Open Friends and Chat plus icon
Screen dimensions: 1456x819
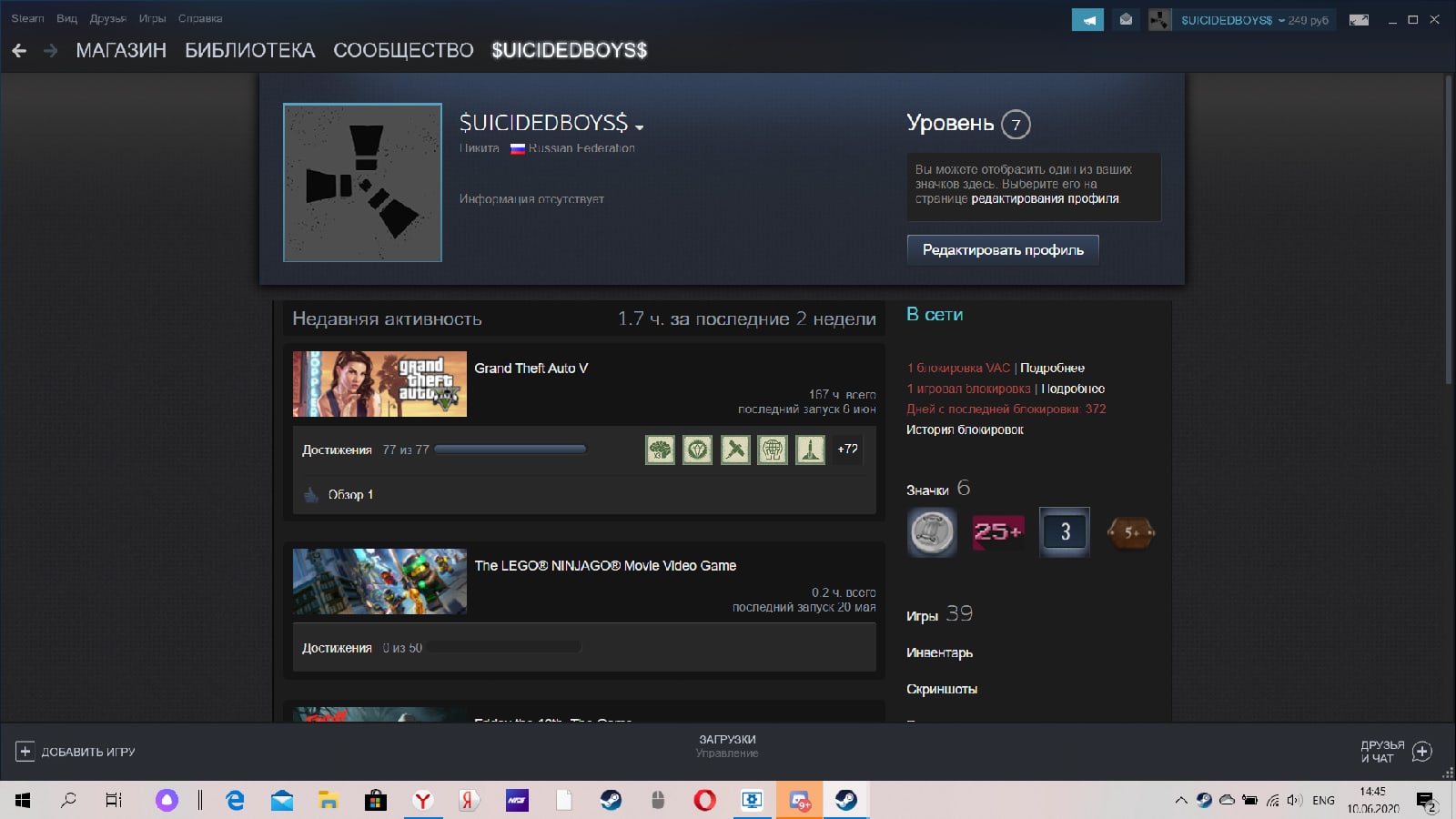[1422, 752]
